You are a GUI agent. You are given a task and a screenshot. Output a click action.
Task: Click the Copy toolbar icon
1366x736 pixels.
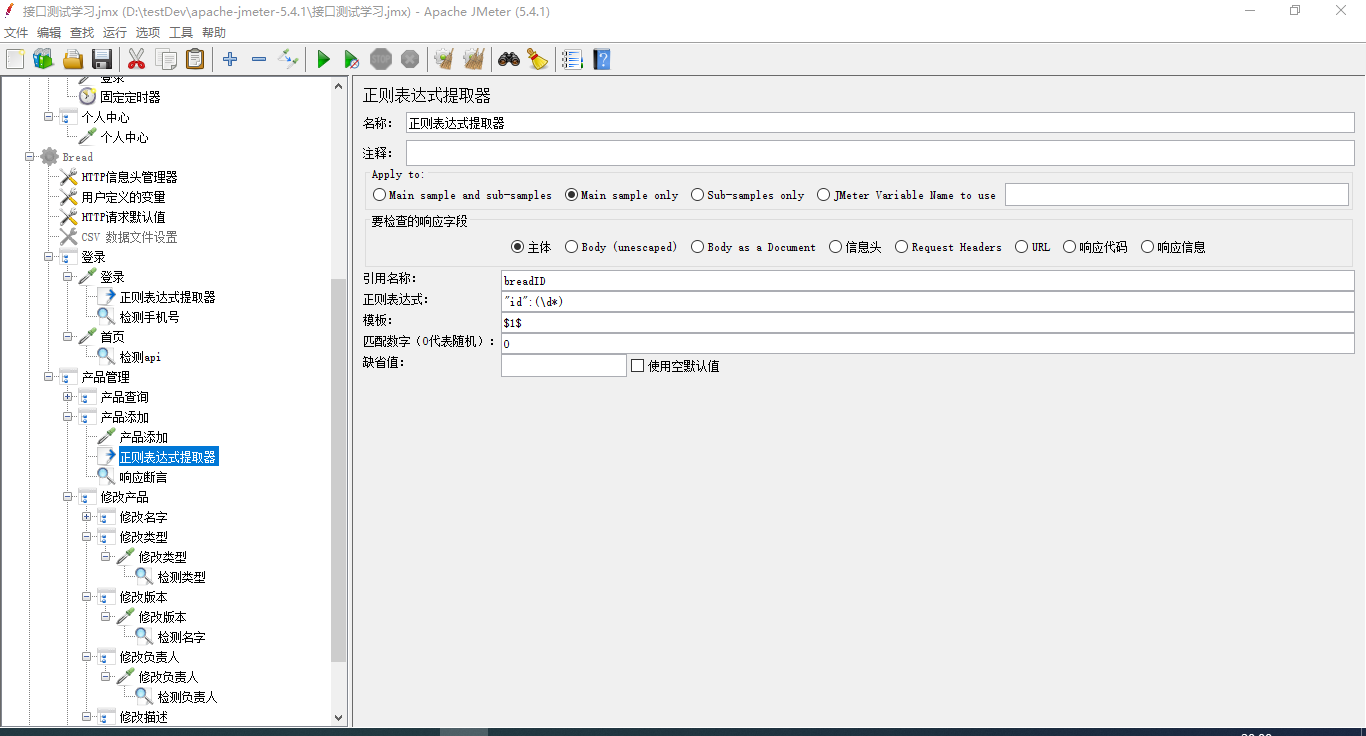coord(166,60)
